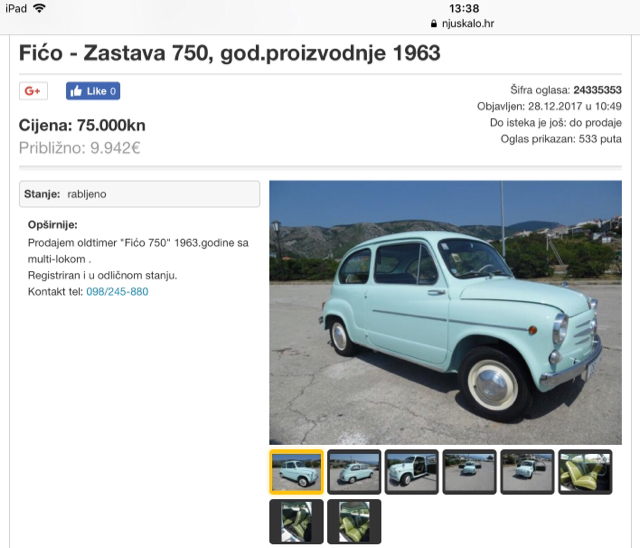View the thumbnail with open car door

(412, 472)
